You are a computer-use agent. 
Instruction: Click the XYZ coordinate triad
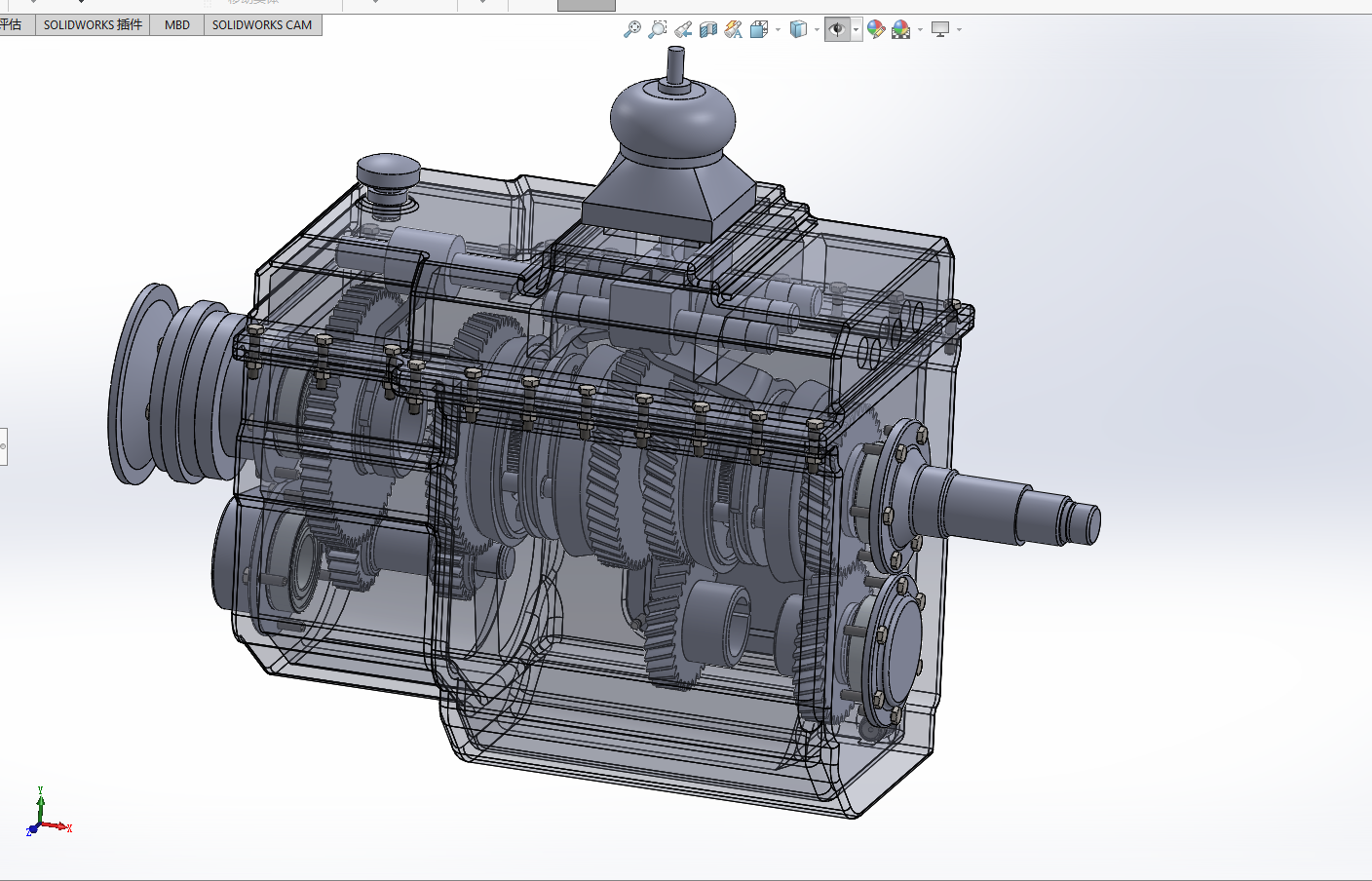[x=48, y=812]
